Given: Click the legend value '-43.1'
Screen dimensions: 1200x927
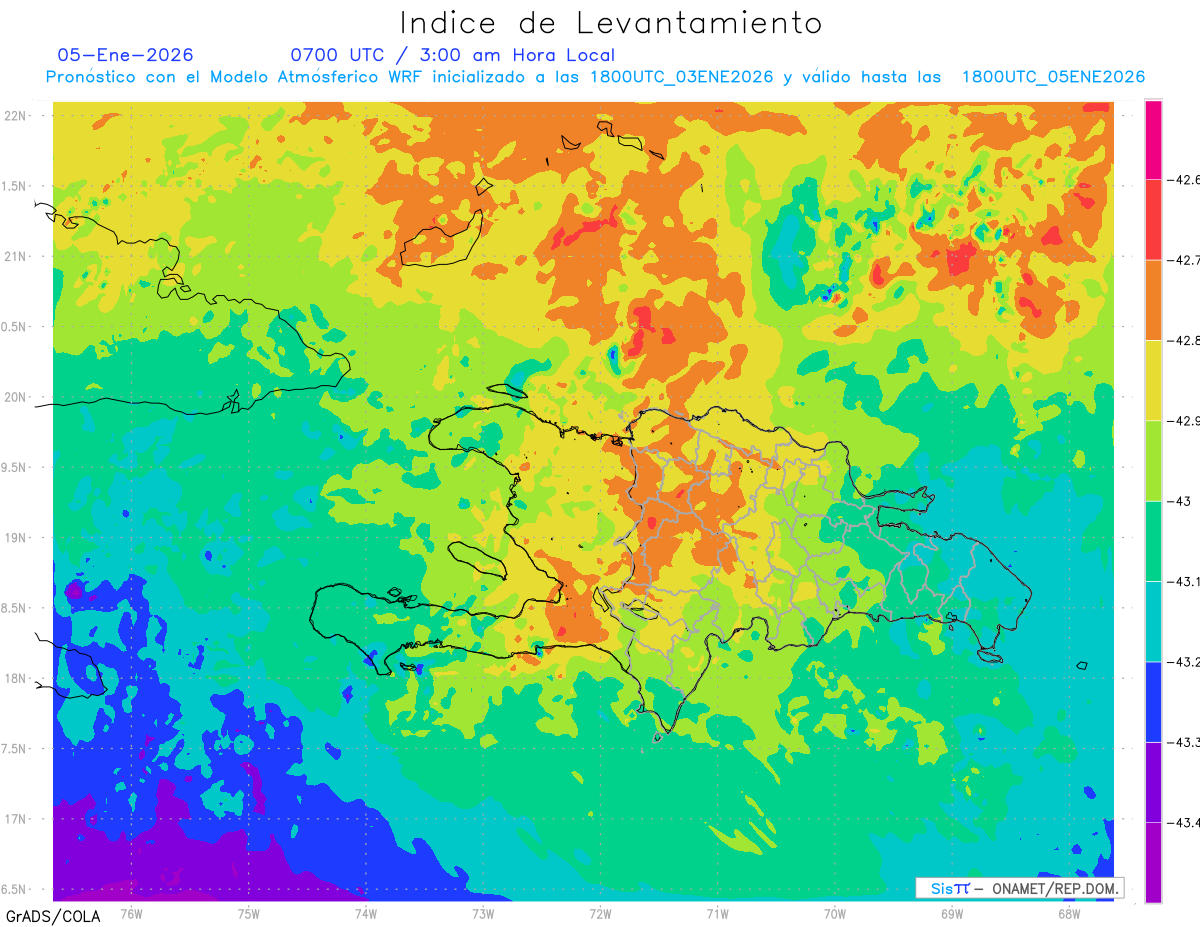Looking at the screenshot, I should 1183,582.
